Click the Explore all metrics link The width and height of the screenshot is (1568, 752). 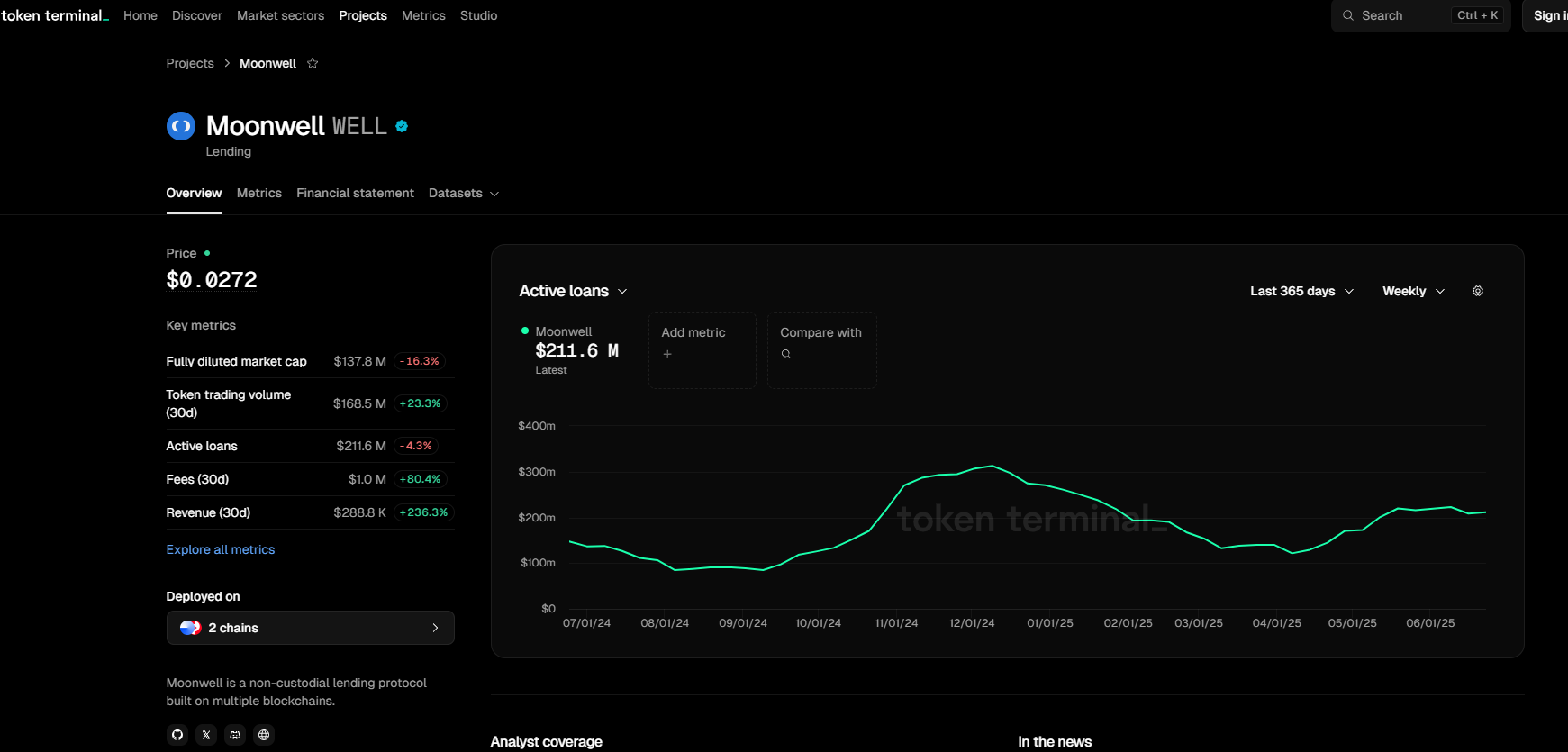click(x=221, y=549)
